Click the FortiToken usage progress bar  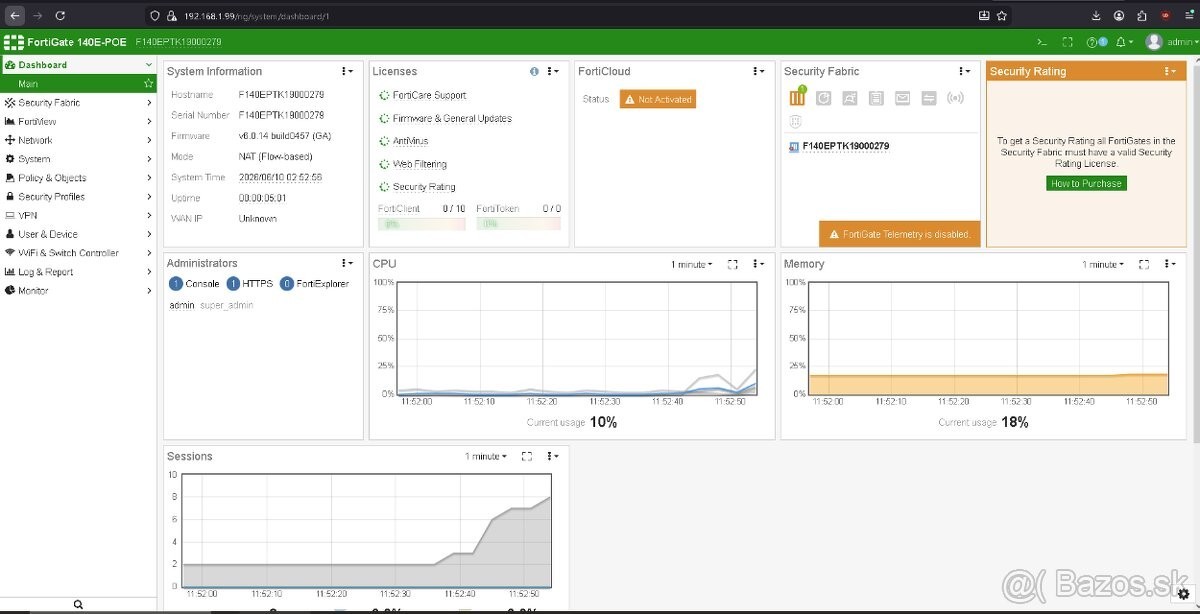click(x=518, y=224)
